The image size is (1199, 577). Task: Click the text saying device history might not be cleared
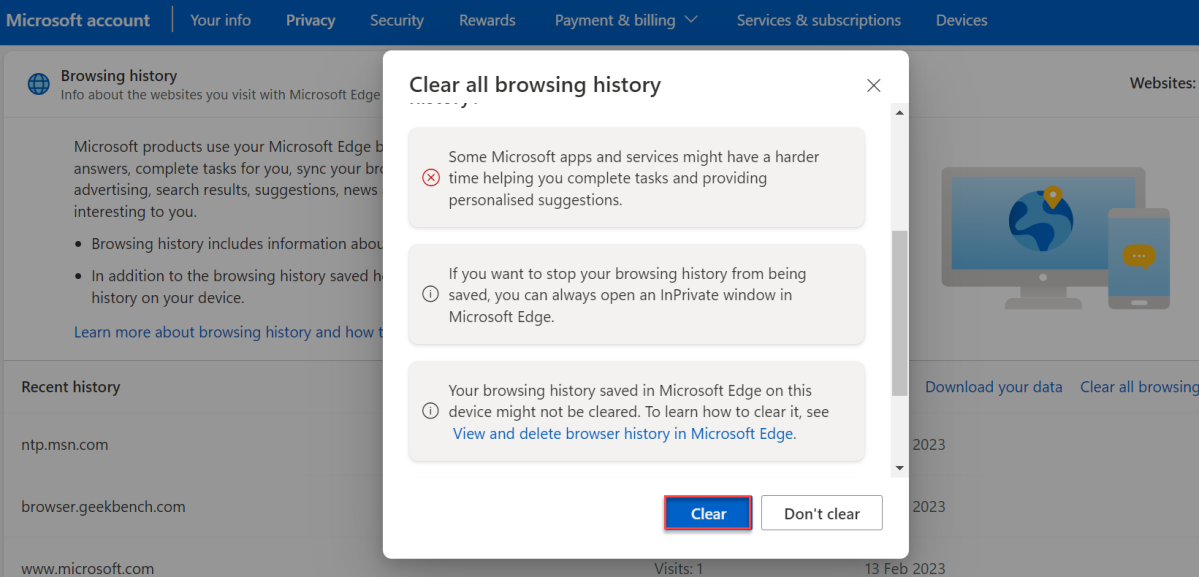(638, 401)
